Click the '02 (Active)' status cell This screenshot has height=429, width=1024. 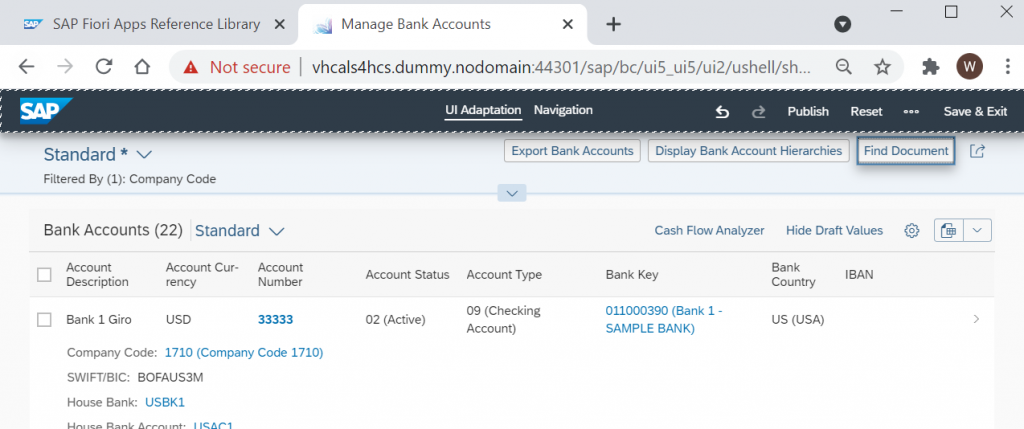(x=395, y=320)
